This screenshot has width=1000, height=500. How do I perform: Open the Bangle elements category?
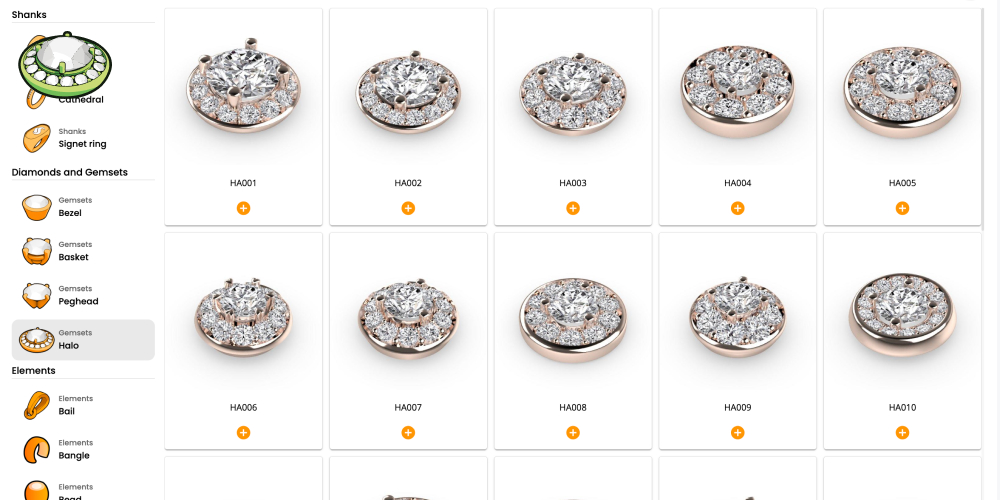pos(83,450)
